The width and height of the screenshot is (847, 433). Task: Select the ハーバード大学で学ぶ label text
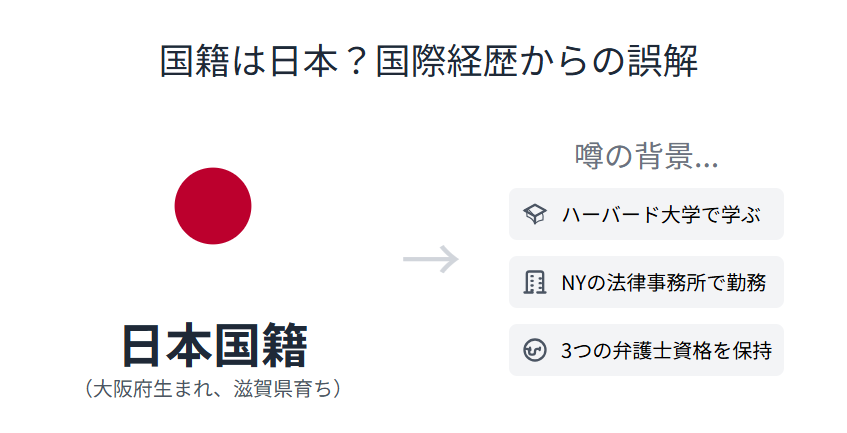[x=661, y=214]
